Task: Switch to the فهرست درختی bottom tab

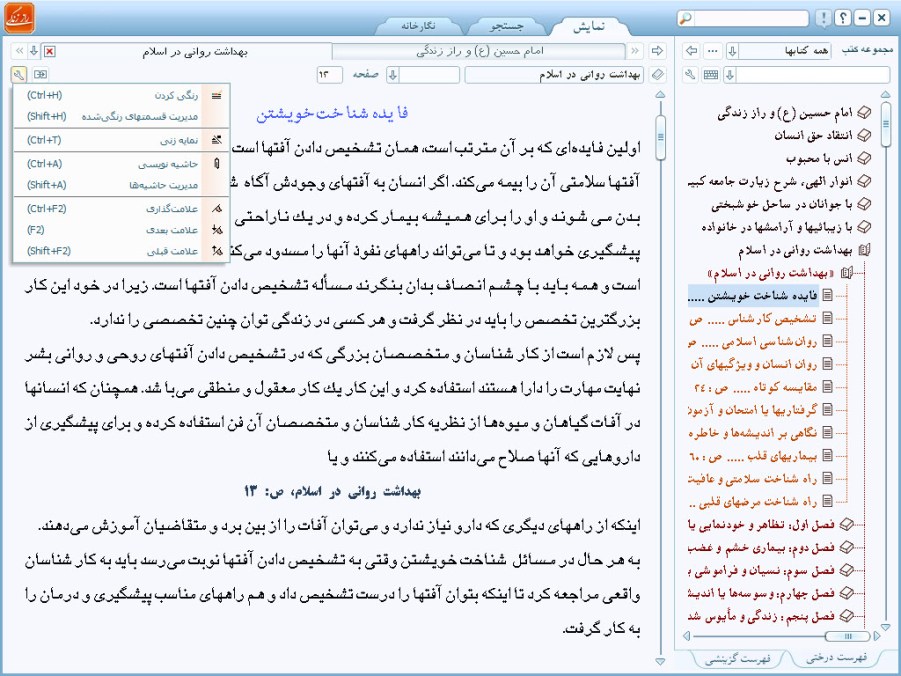Action: (837, 658)
